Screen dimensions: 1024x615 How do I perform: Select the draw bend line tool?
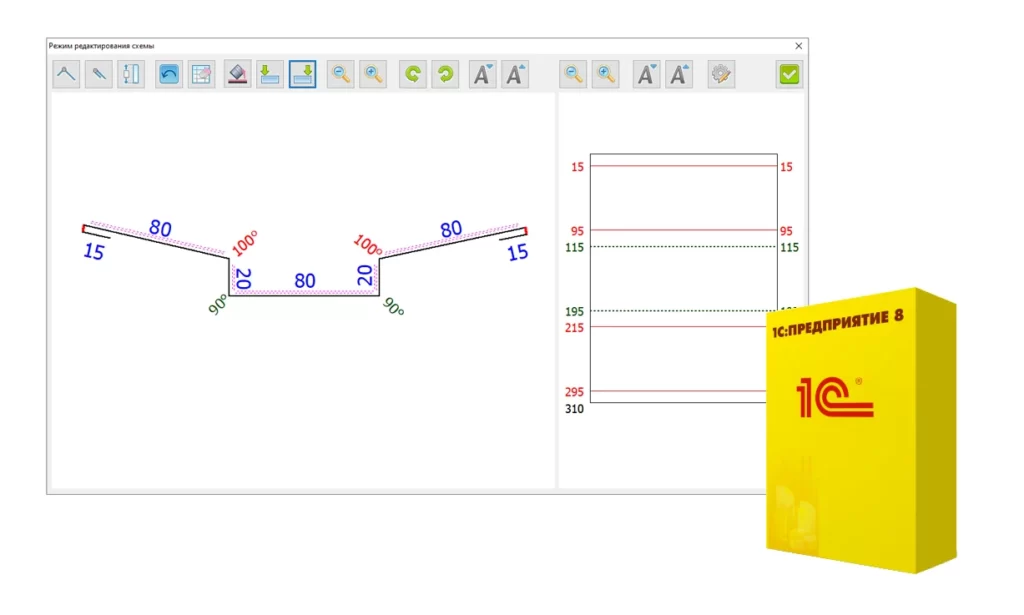(x=67, y=74)
